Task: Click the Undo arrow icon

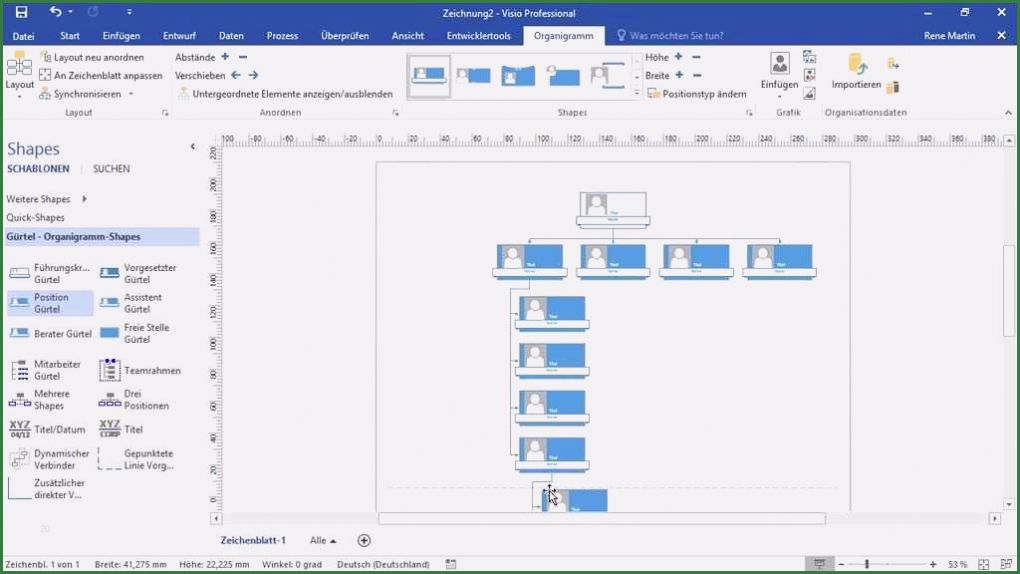Action: [x=56, y=13]
